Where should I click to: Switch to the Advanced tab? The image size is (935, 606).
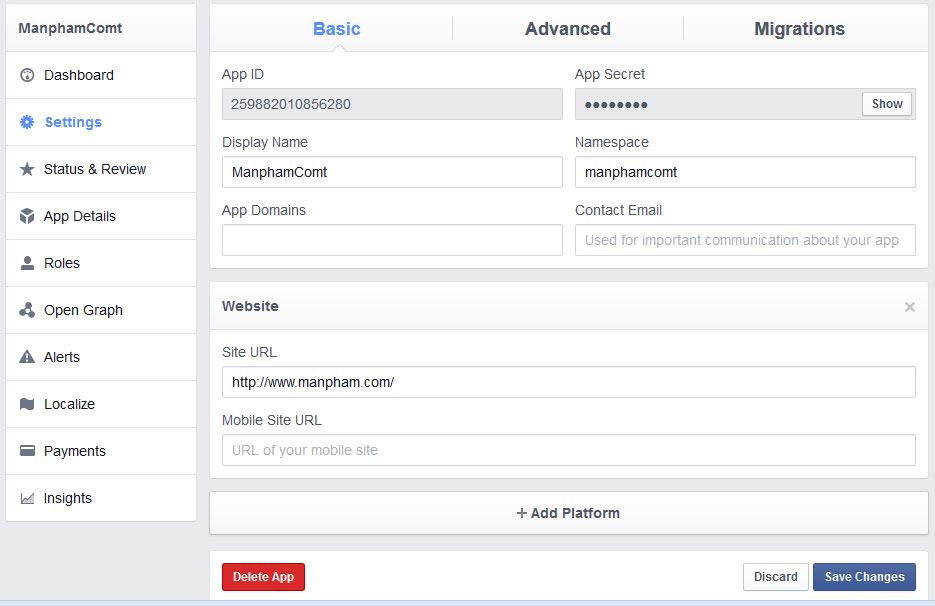click(x=568, y=29)
